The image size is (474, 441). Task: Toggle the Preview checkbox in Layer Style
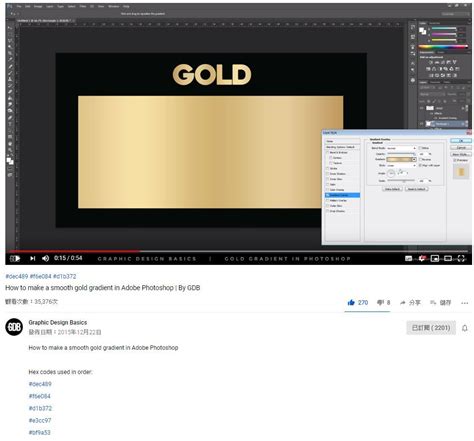pyautogui.click(x=455, y=160)
